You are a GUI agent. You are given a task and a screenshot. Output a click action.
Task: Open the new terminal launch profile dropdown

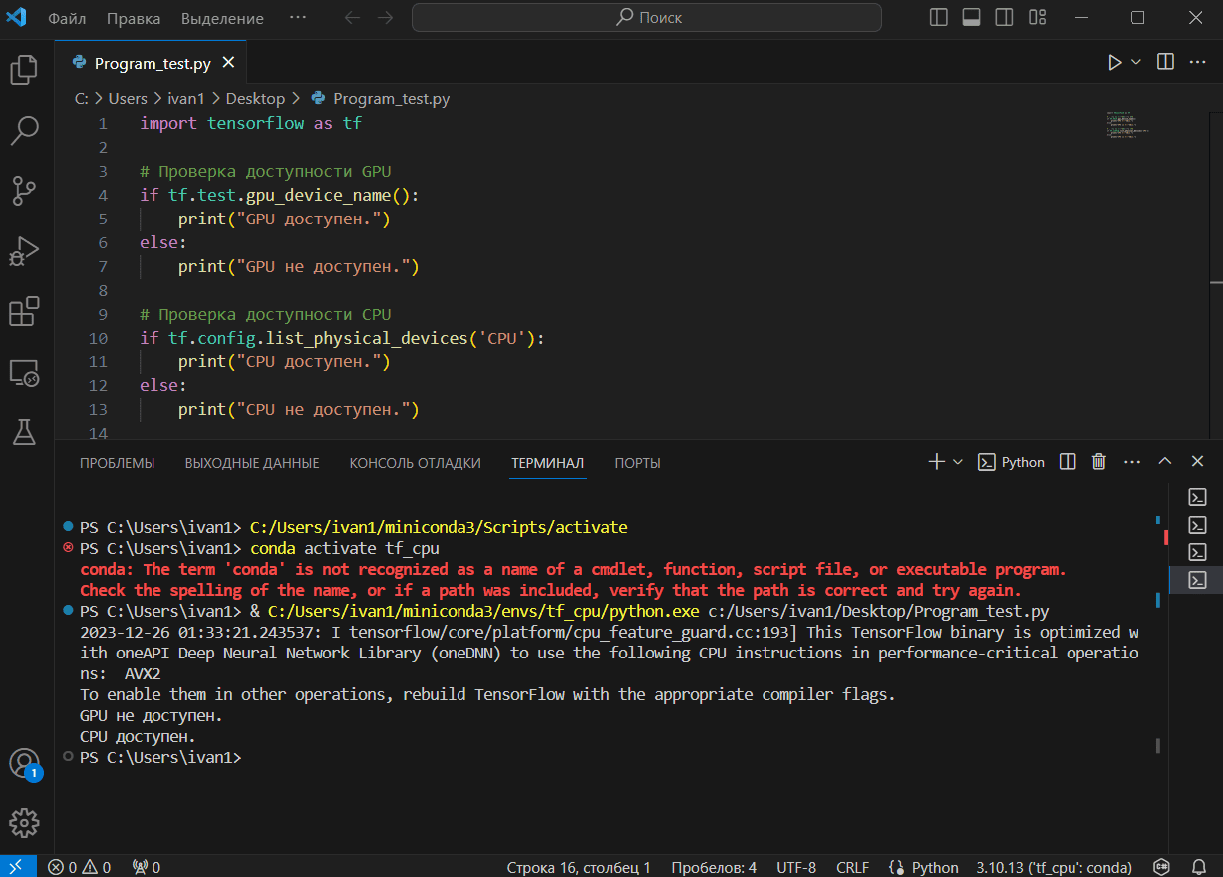click(958, 462)
